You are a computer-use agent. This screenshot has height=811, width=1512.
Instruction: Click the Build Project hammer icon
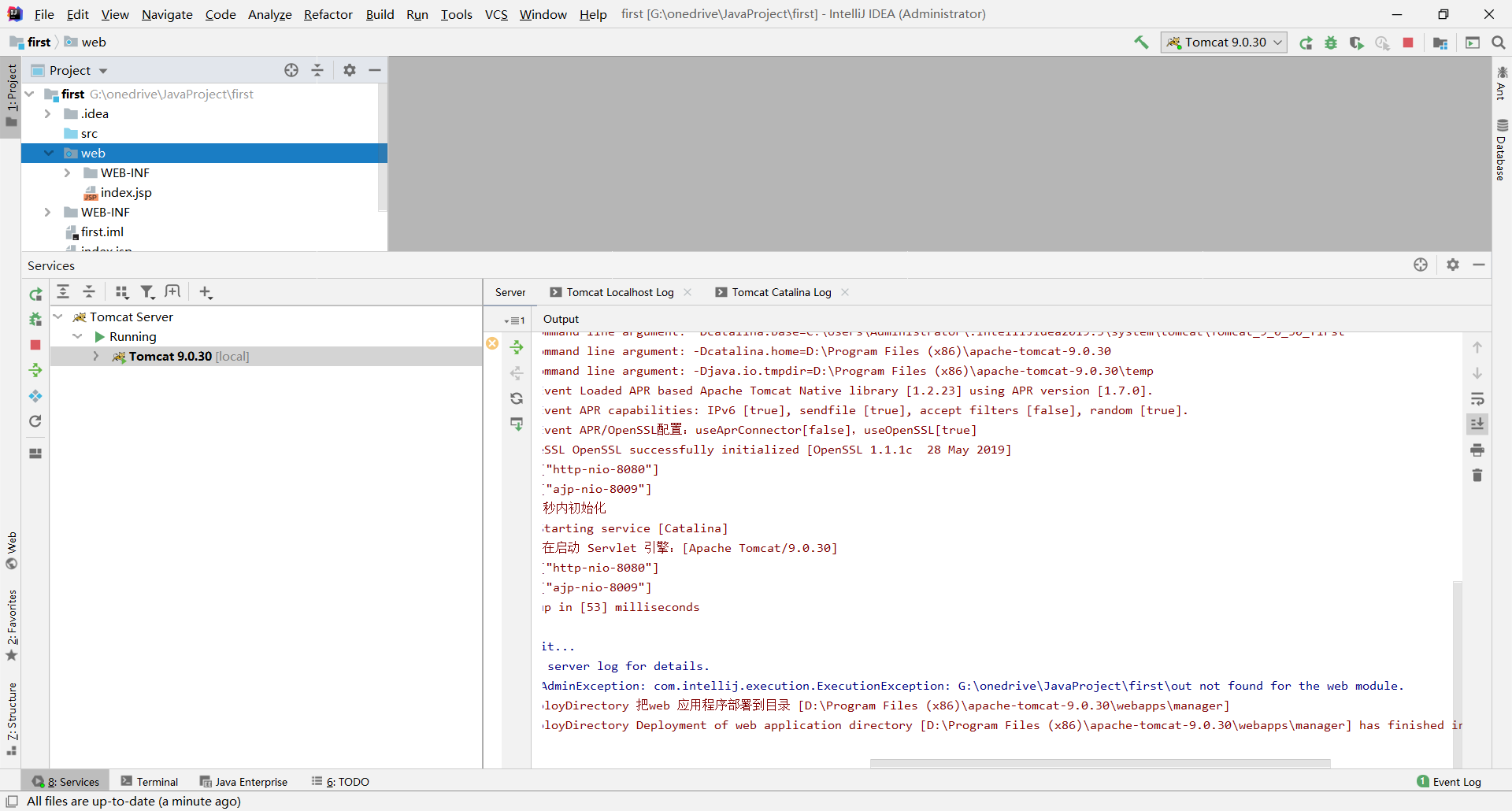click(1141, 43)
